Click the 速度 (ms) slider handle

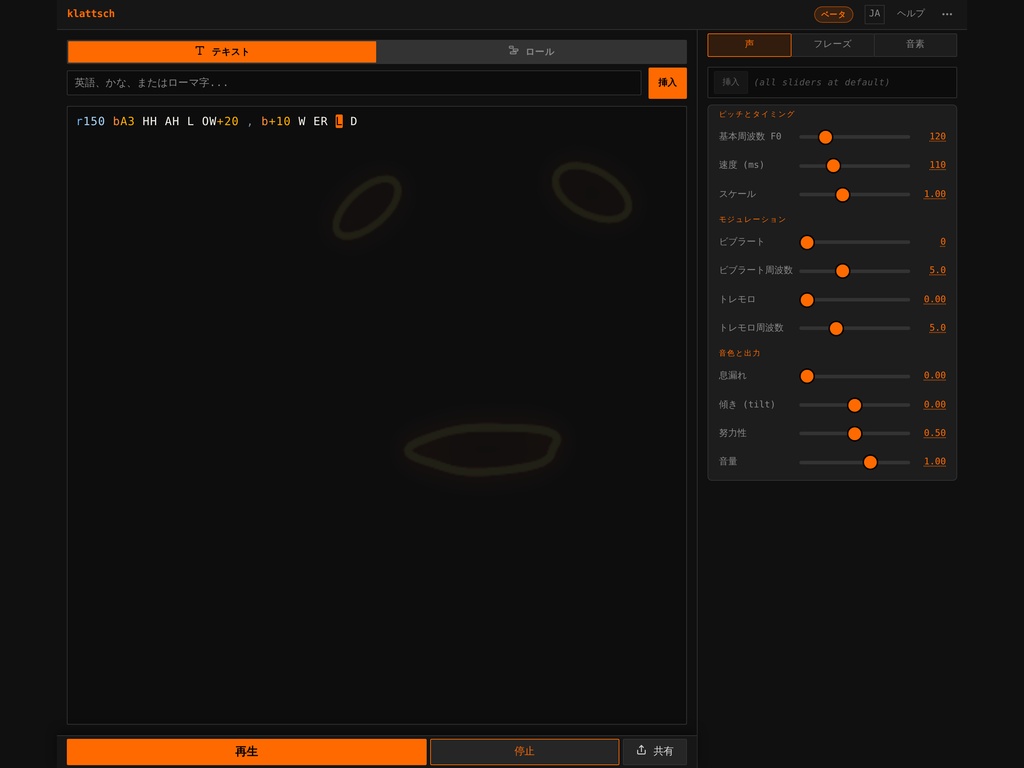coord(833,166)
